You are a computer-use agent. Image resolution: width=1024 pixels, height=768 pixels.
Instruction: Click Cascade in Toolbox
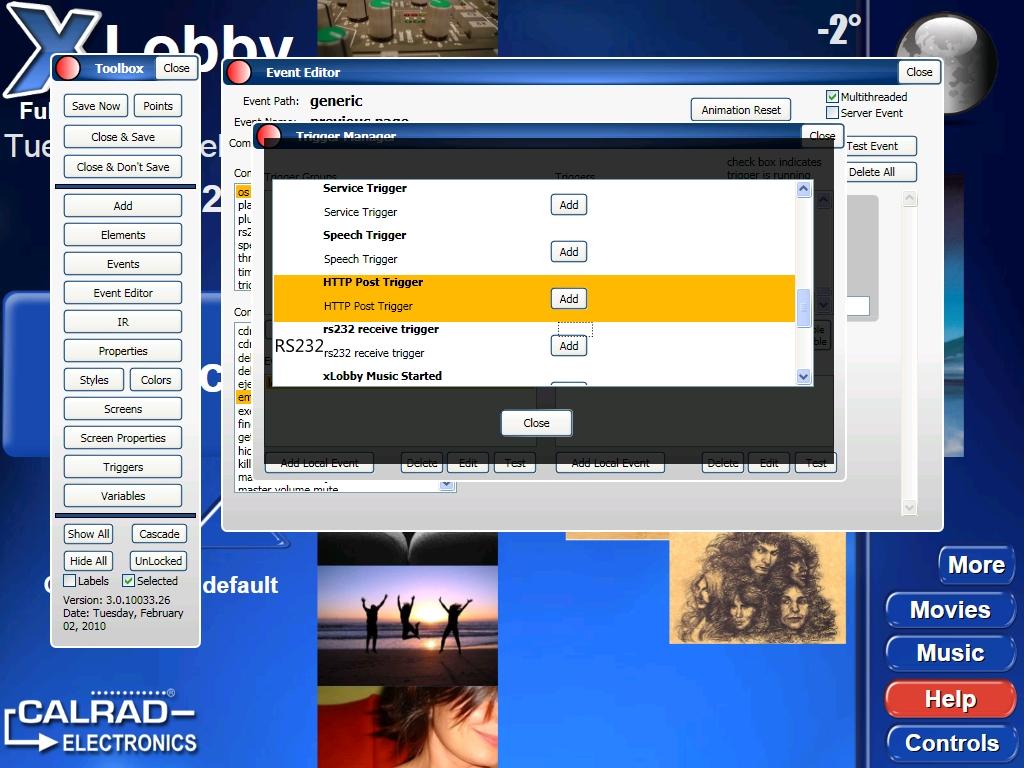[159, 534]
